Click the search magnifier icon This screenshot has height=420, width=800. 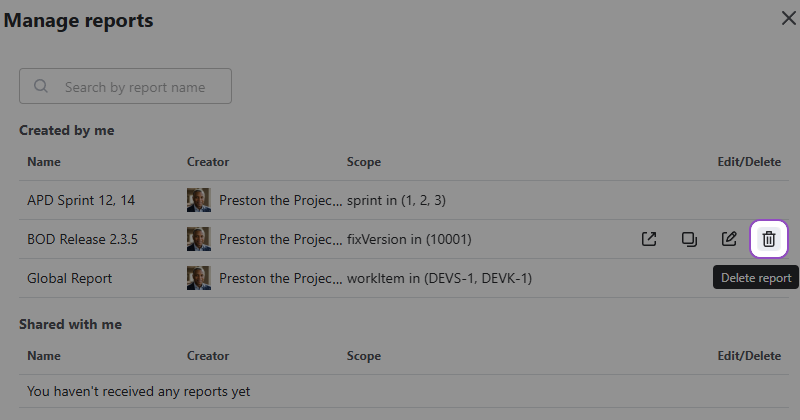click(x=41, y=87)
